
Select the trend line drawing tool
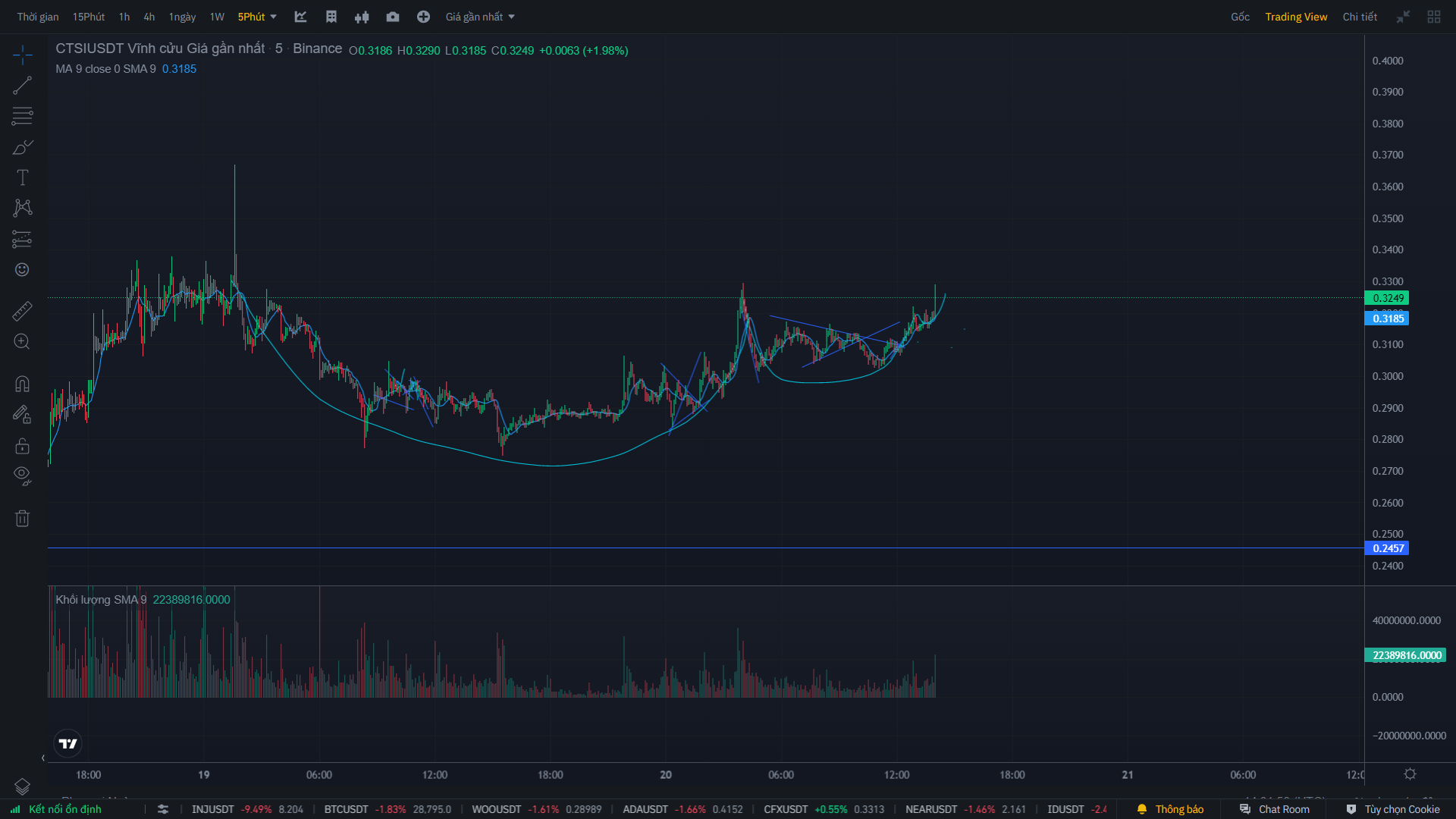(22, 86)
